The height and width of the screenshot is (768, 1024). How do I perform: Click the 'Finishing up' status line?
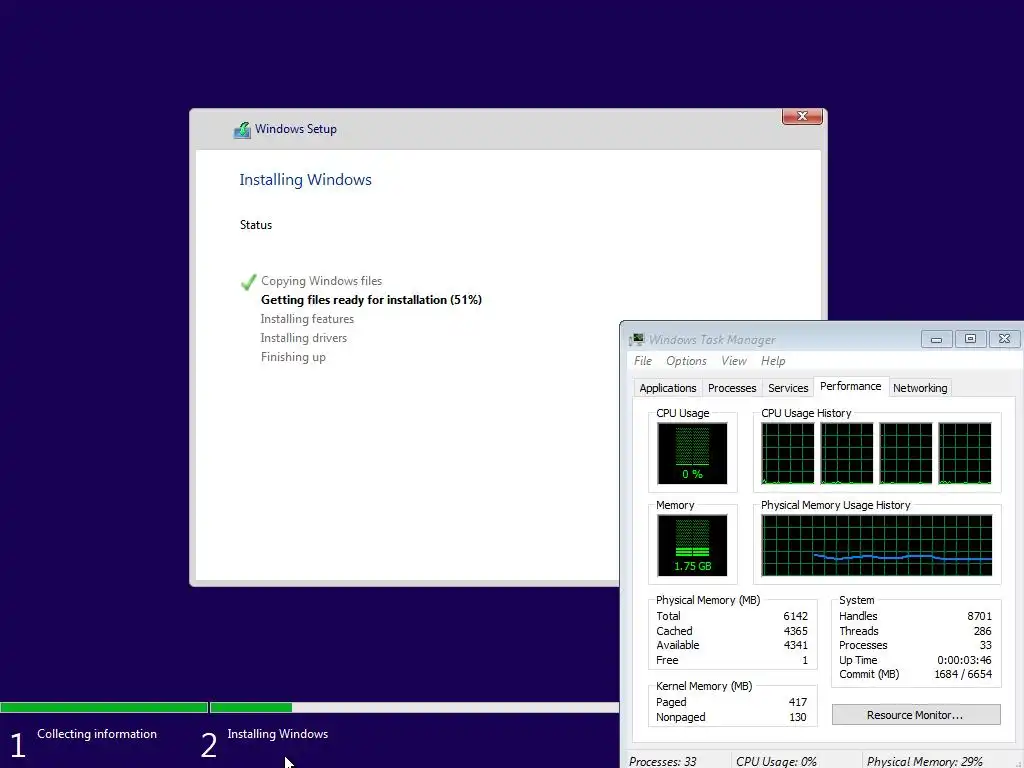point(293,357)
